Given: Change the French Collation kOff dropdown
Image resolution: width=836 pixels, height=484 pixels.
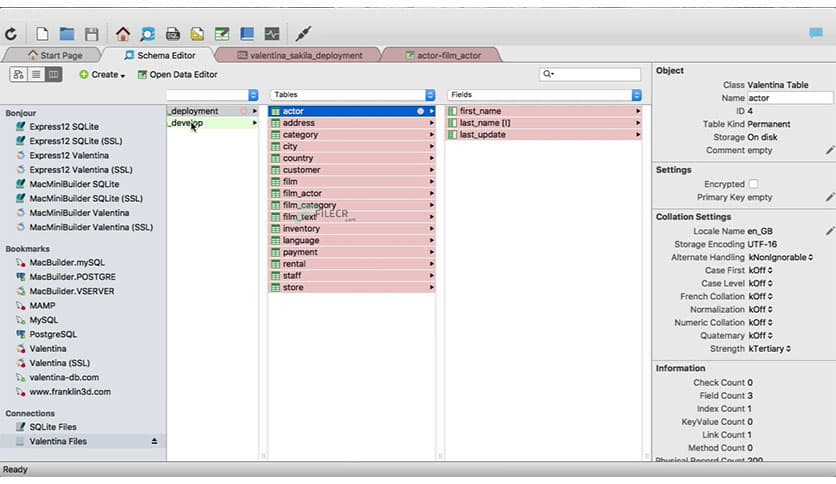Looking at the screenshot, I should (760, 296).
